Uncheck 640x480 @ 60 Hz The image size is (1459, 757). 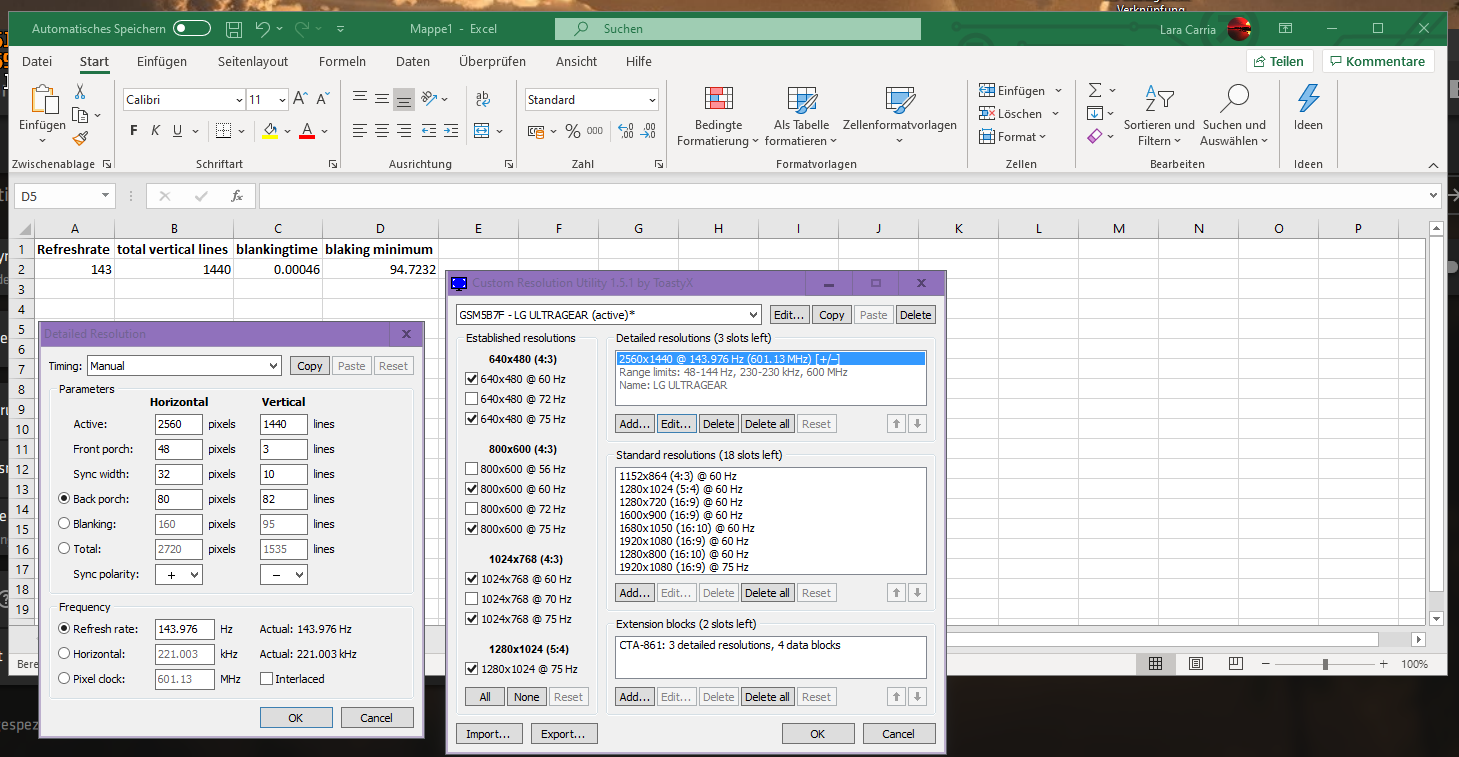pyautogui.click(x=472, y=379)
